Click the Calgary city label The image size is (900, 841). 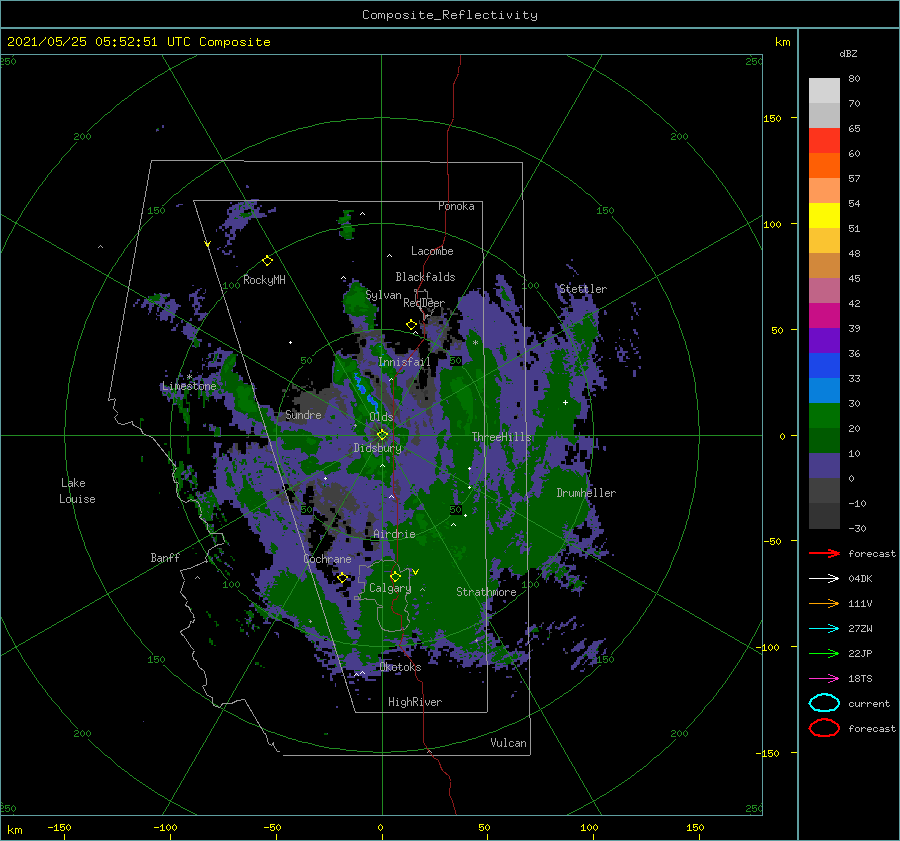coord(390,588)
